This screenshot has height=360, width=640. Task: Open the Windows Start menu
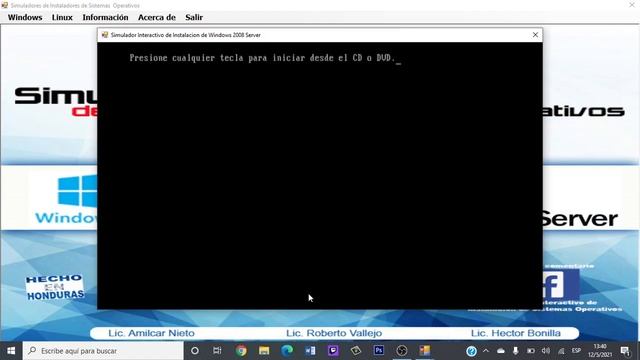pyautogui.click(x=11, y=351)
